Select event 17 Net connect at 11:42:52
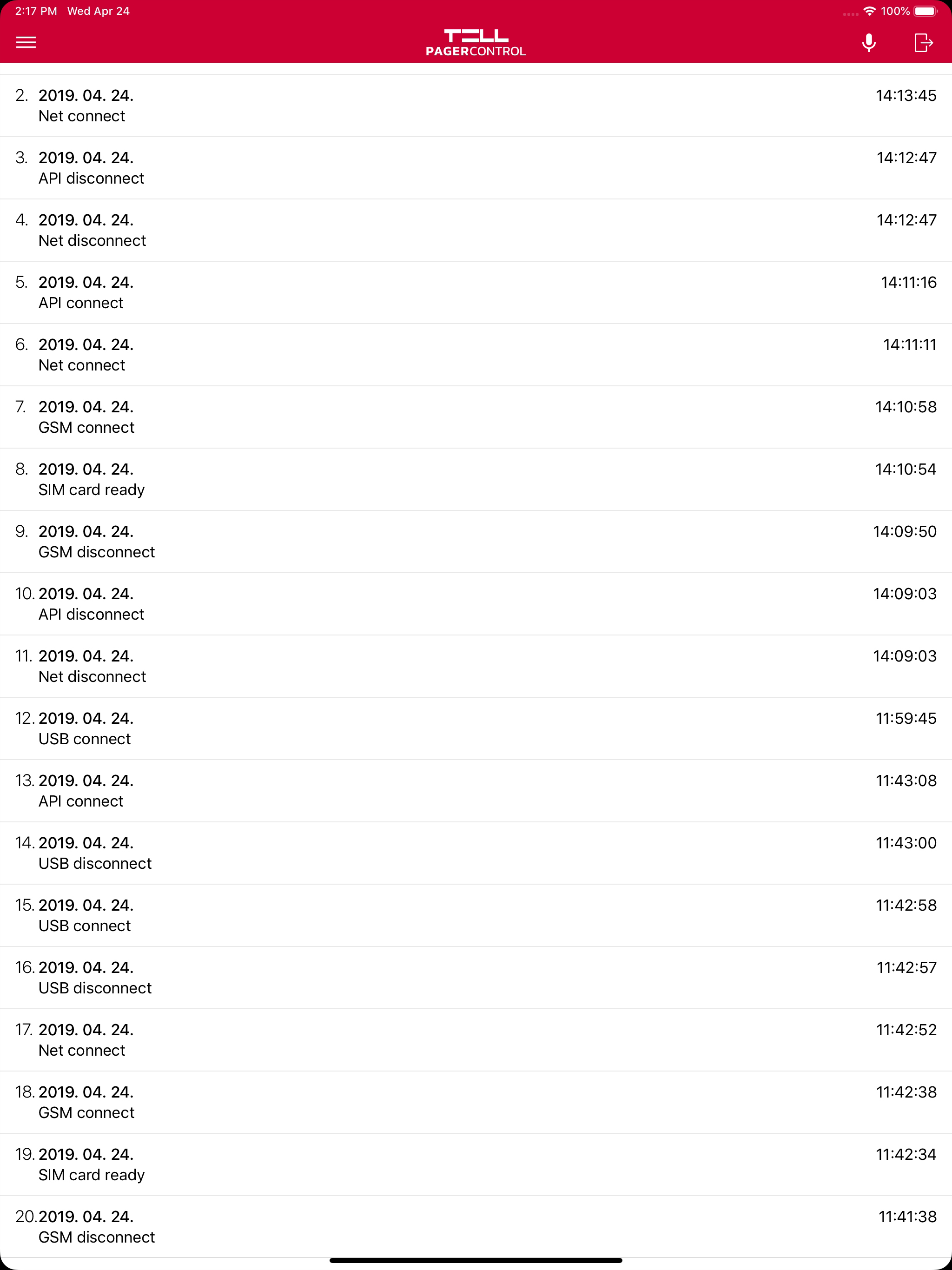 click(x=476, y=1040)
